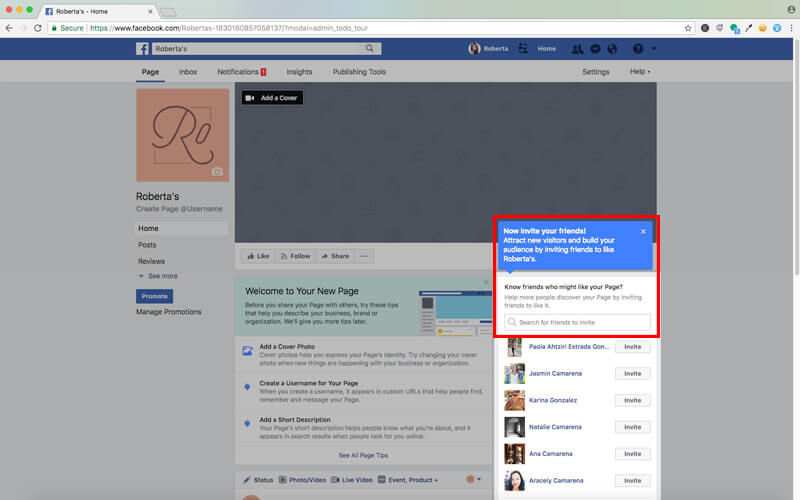Invite Paola Ahtziri Estrada
The height and width of the screenshot is (500, 800).
632,347
